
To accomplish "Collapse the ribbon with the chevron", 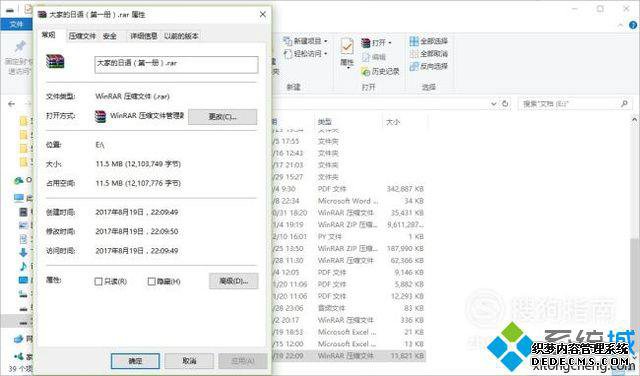I will pyautogui.click(x=620, y=25).
